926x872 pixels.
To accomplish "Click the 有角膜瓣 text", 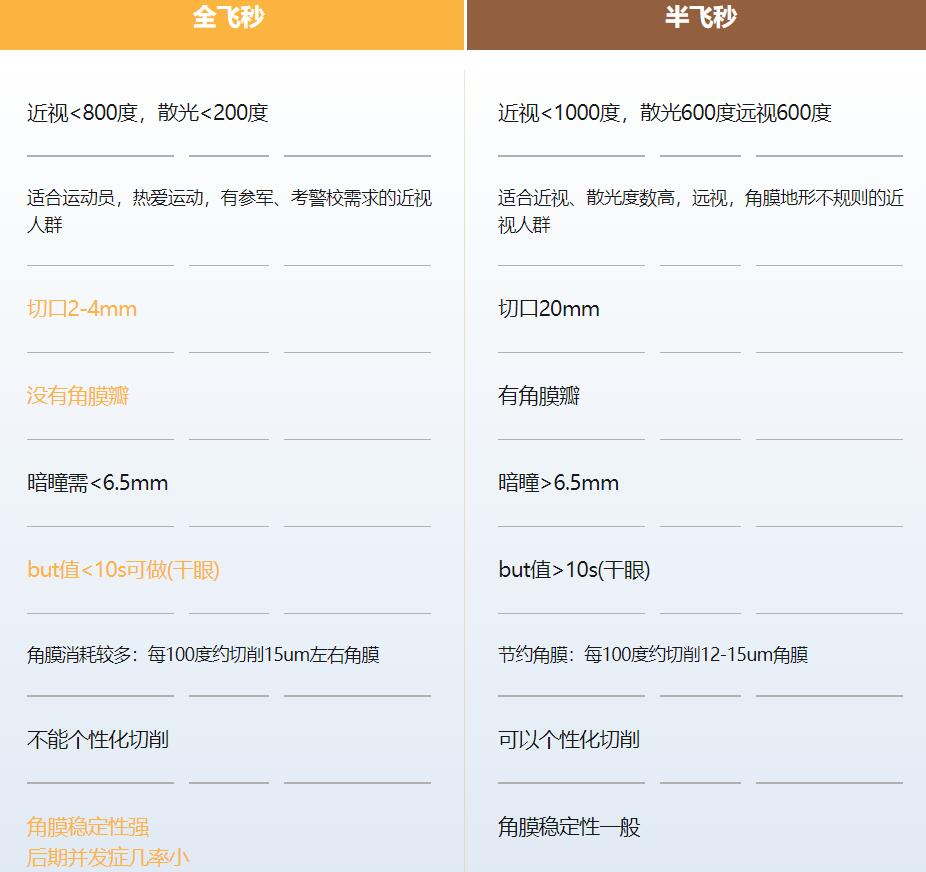I will [x=539, y=396].
